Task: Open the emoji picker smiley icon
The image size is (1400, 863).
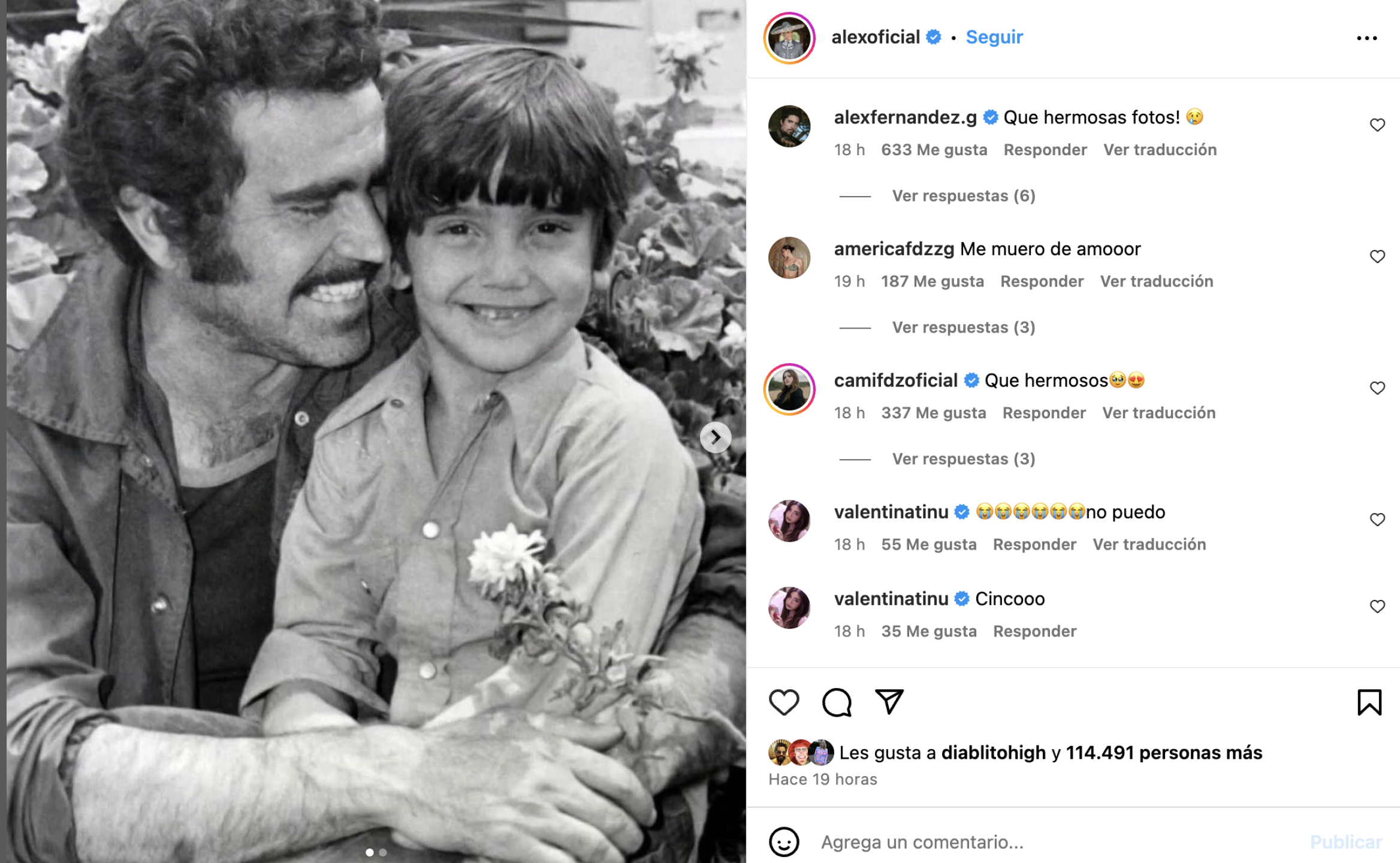Action: (784, 842)
